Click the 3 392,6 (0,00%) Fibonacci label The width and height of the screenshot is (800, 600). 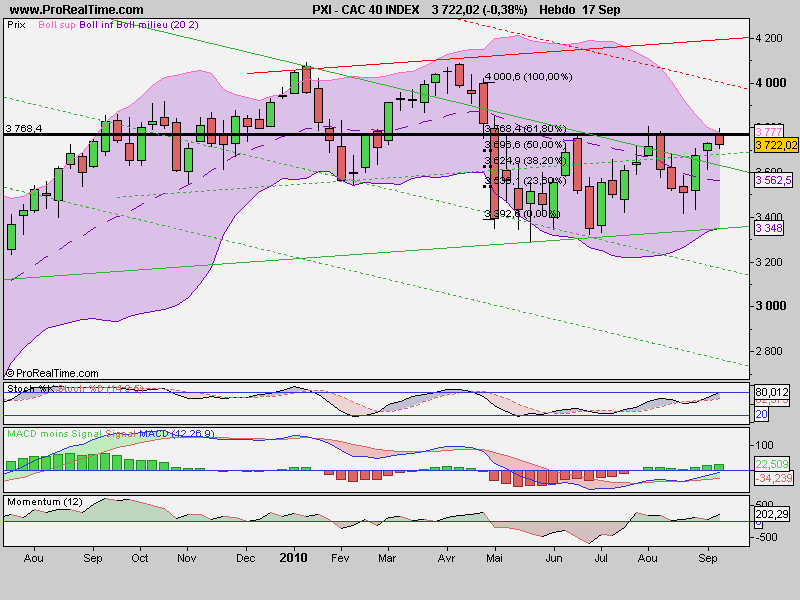522,213
